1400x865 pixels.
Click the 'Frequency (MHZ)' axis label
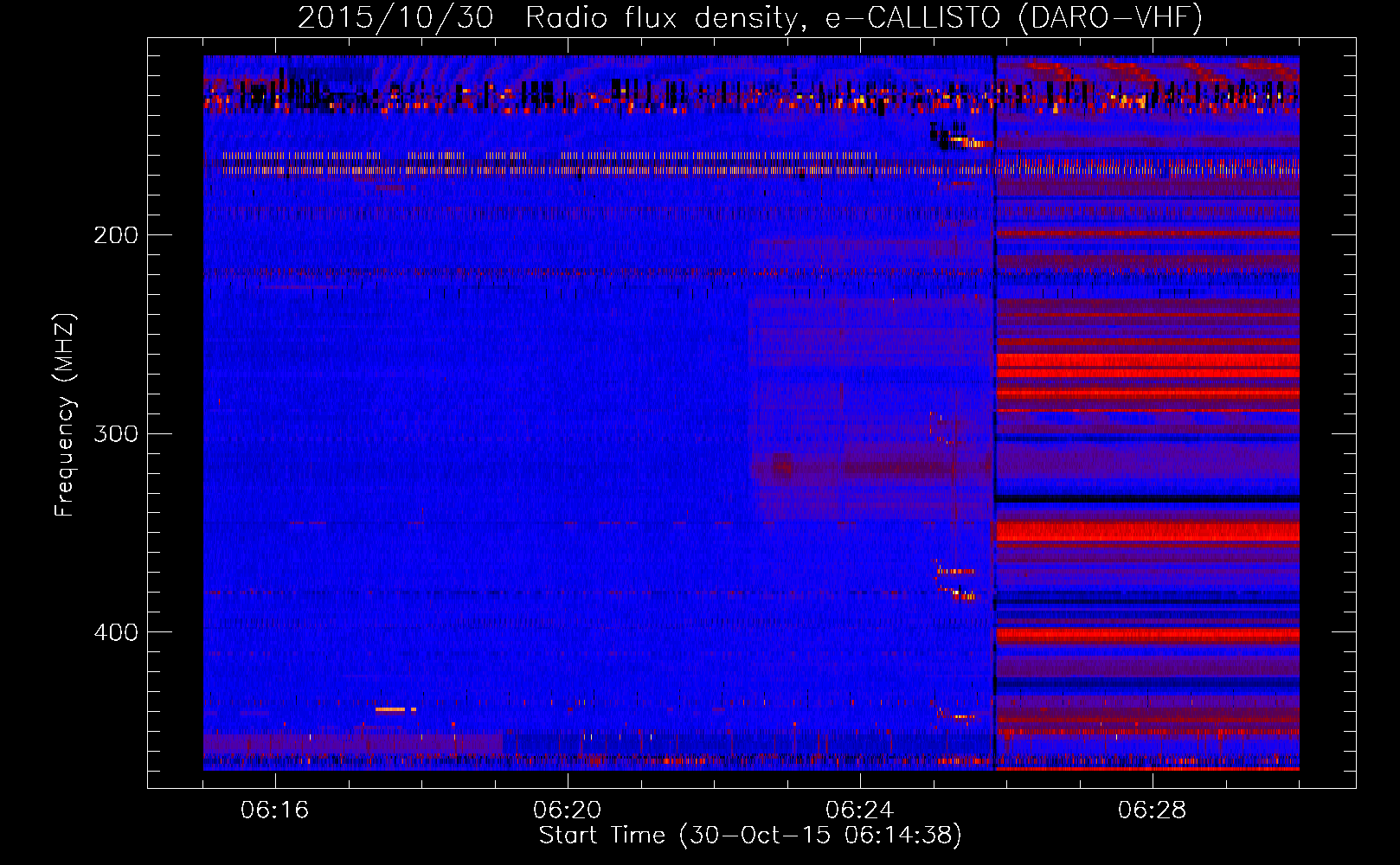coord(65,414)
